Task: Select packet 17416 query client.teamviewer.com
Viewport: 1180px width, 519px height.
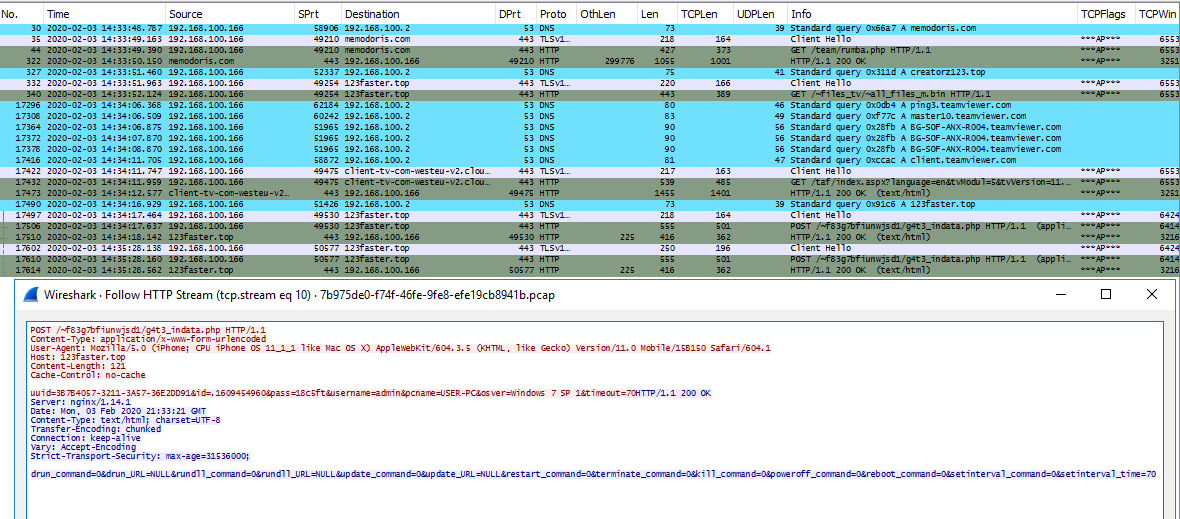Action: (x=590, y=159)
